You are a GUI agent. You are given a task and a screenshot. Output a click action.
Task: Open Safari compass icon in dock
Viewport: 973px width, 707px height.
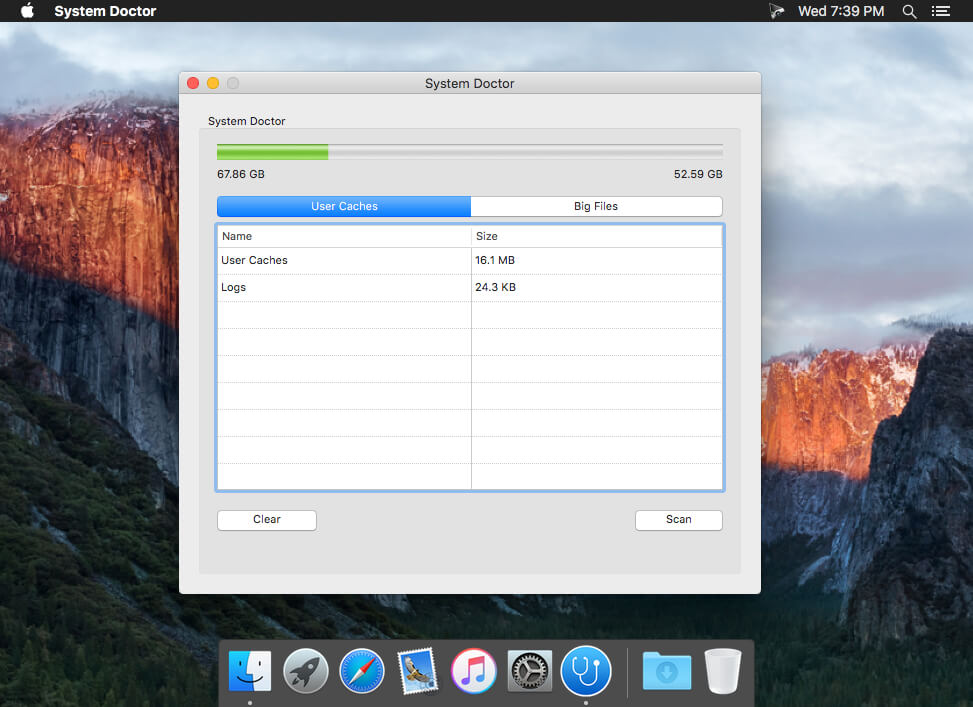coord(362,671)
